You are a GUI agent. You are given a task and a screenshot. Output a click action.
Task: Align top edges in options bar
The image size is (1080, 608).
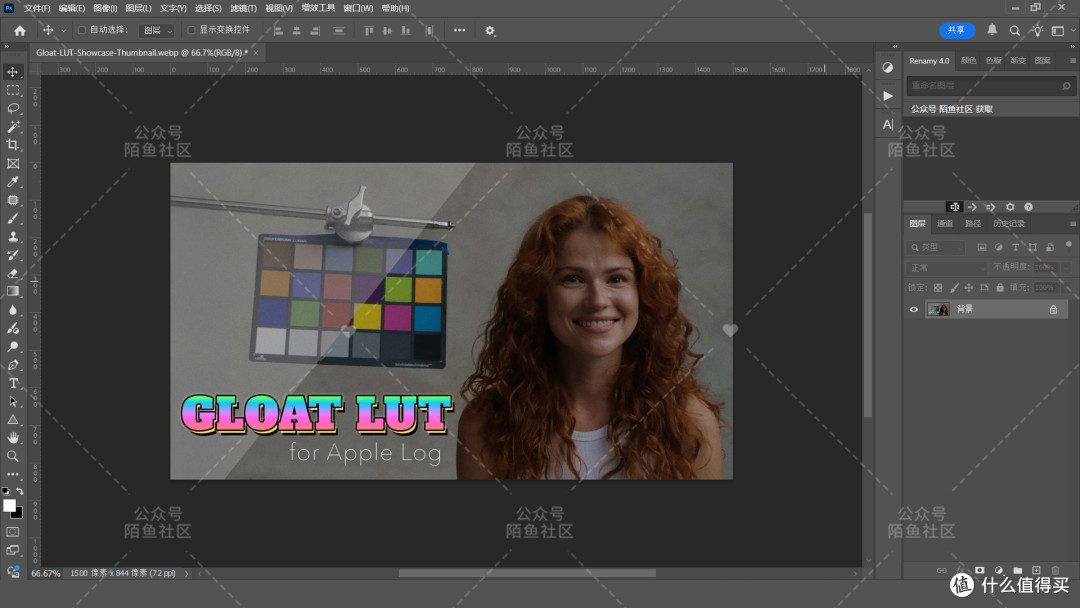pyautogui.click(x=369, y=30)
